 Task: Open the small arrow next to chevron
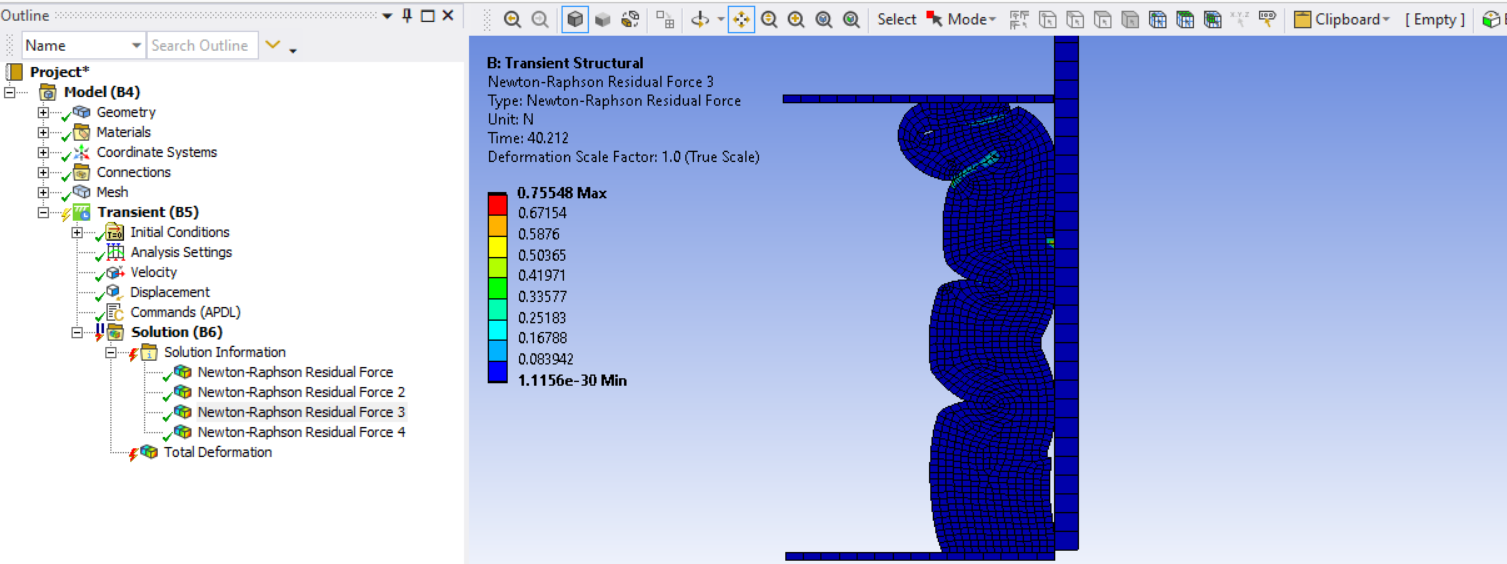pyautogui.click(x=292, y=50)
